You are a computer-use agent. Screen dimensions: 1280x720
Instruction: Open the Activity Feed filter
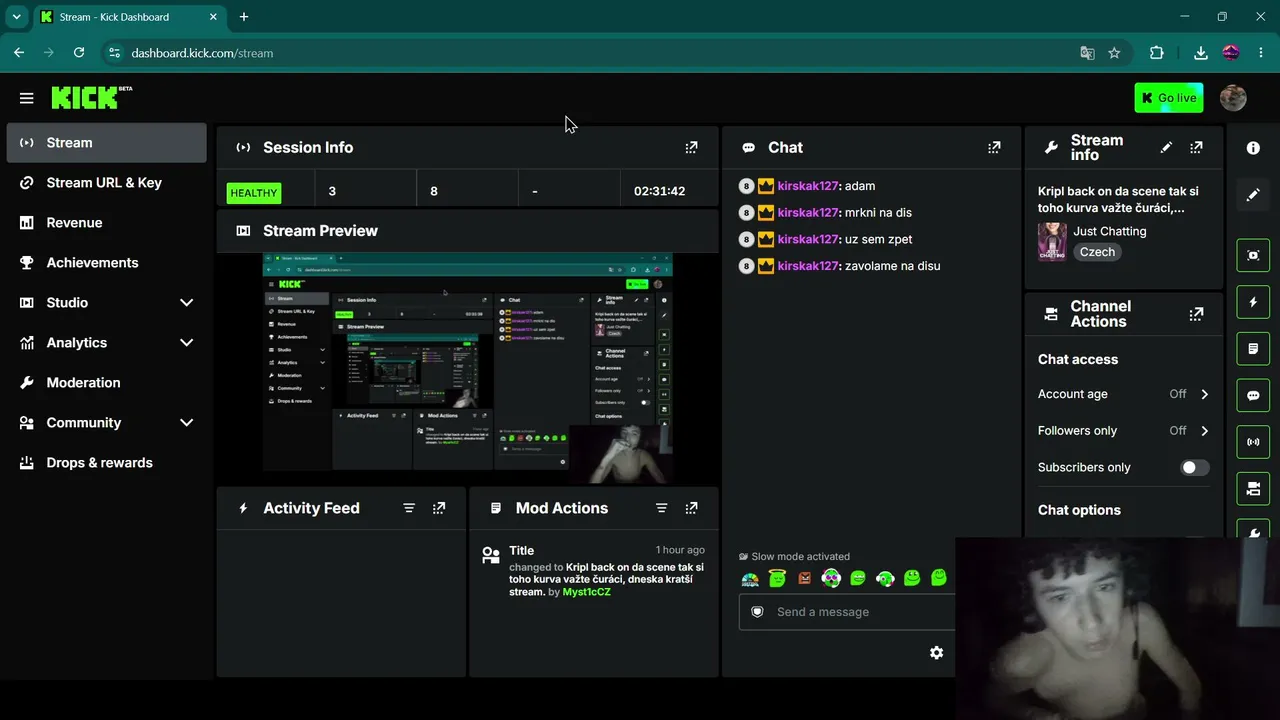409,508
